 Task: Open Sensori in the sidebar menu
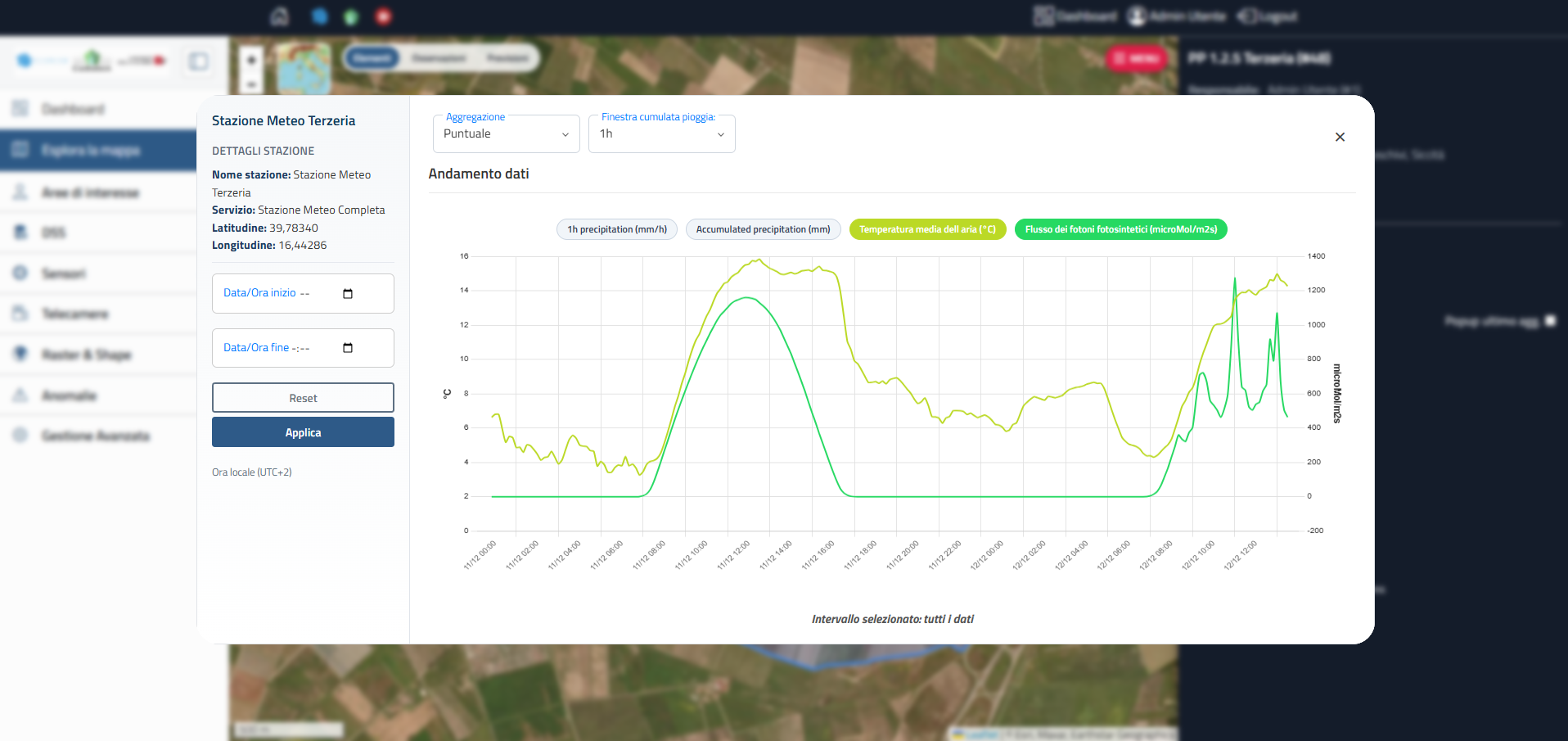pyautogui.click(x=64, y=273)
